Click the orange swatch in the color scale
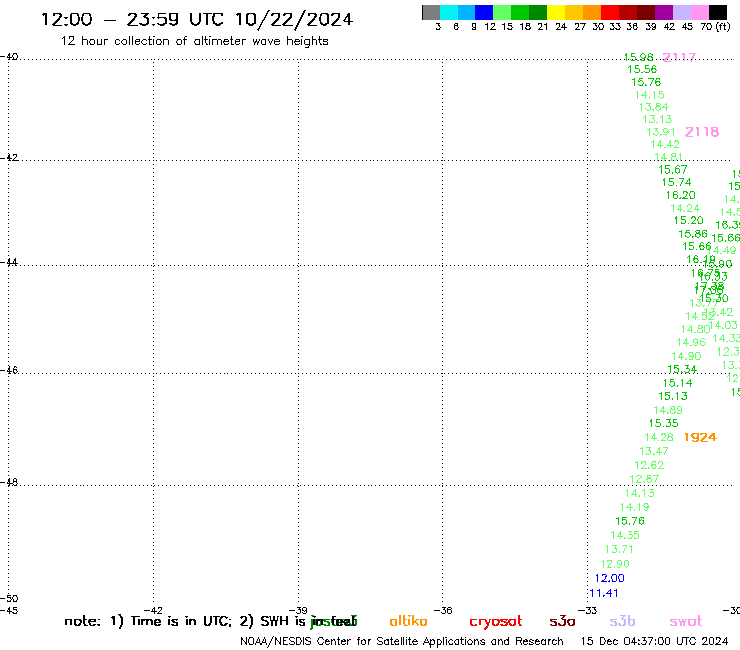The width and height of the screenshot is (740, 650). pyautogui.click(x=592, y=12)
